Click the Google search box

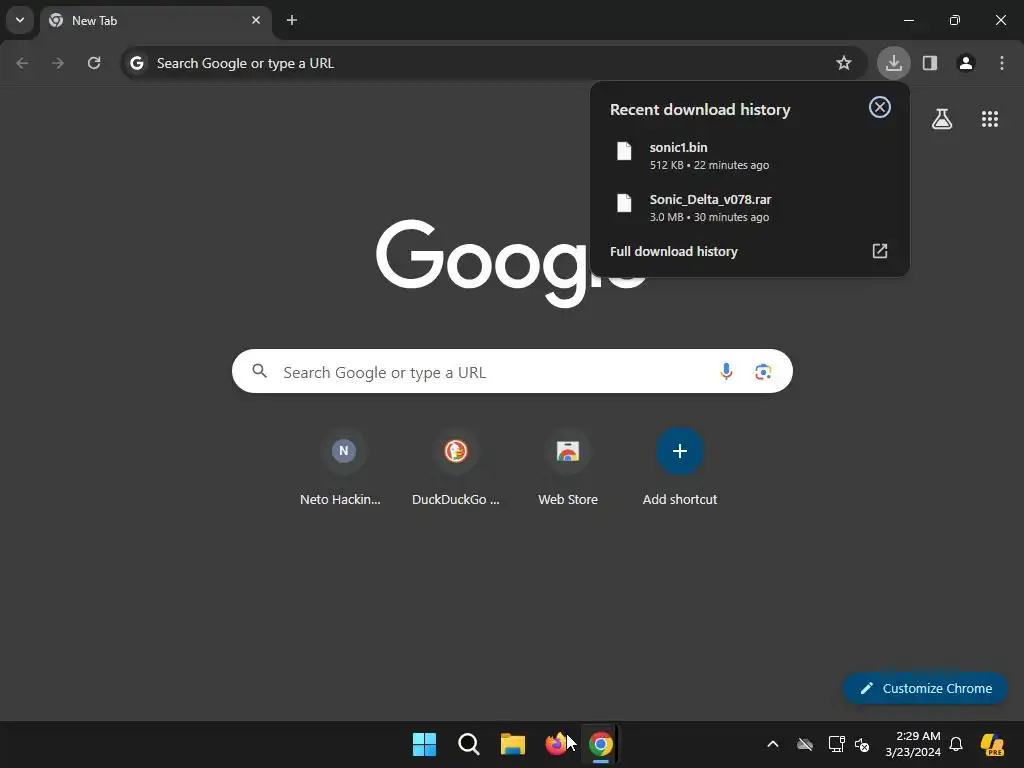click(x=512, y=372)
